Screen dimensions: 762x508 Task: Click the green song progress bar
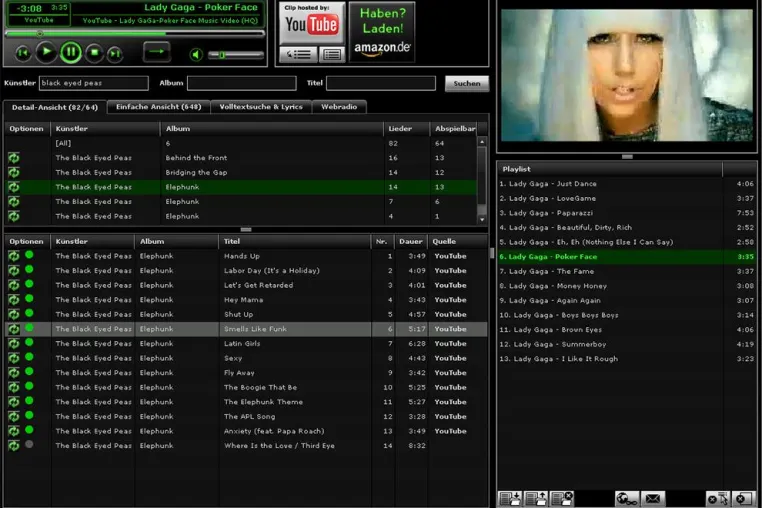[135, 34]
